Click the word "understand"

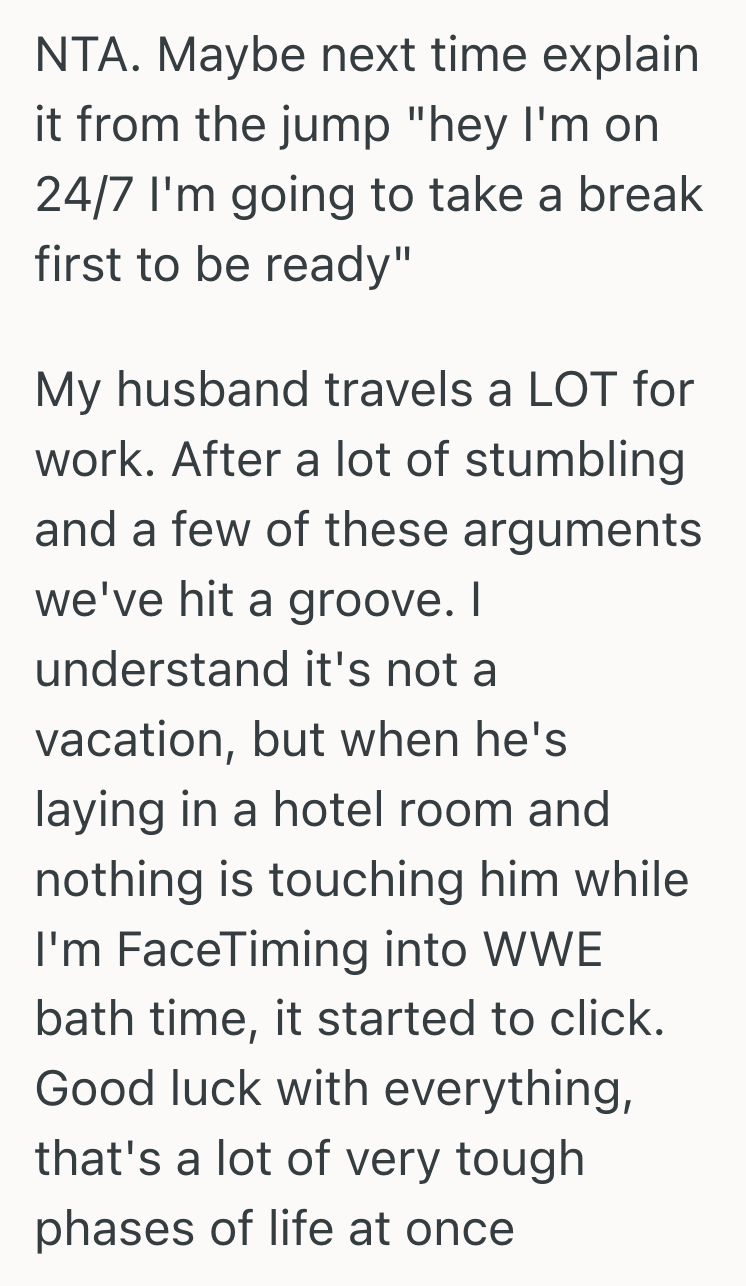146,667
